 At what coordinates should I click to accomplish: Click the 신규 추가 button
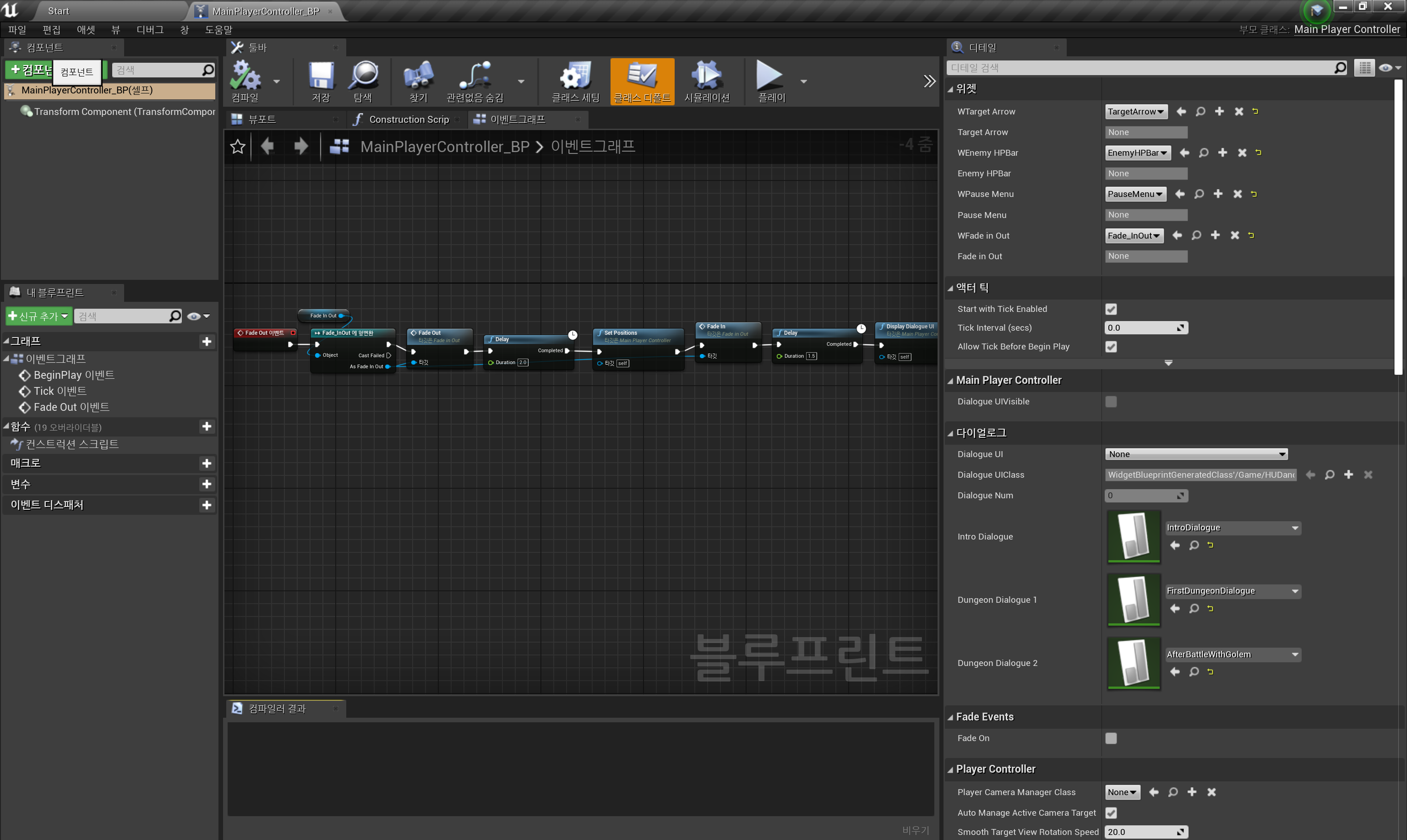(x=38, y=316)
